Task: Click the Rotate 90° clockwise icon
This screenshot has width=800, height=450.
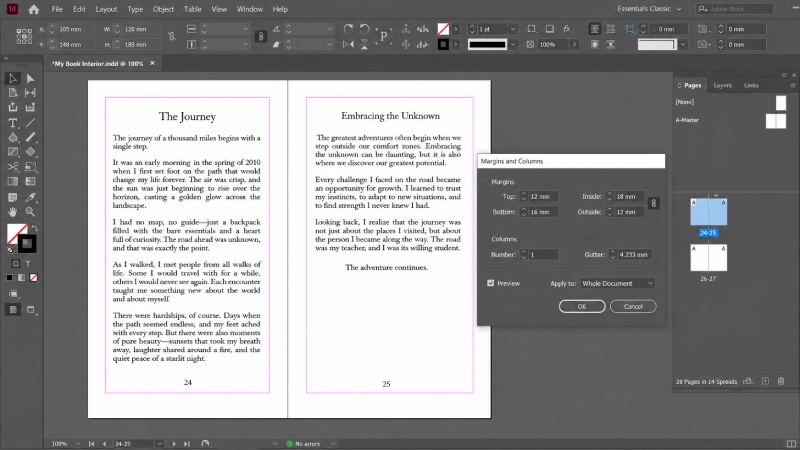Action: point(348,29)
